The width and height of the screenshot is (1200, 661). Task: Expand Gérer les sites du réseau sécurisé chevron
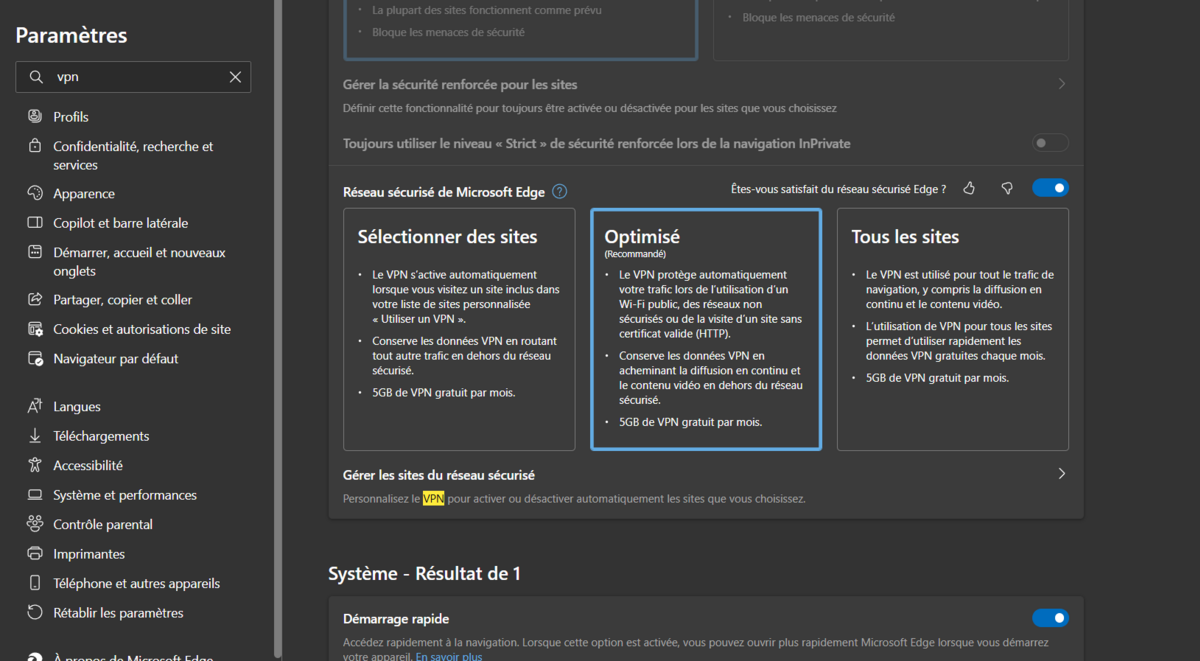1062,474
